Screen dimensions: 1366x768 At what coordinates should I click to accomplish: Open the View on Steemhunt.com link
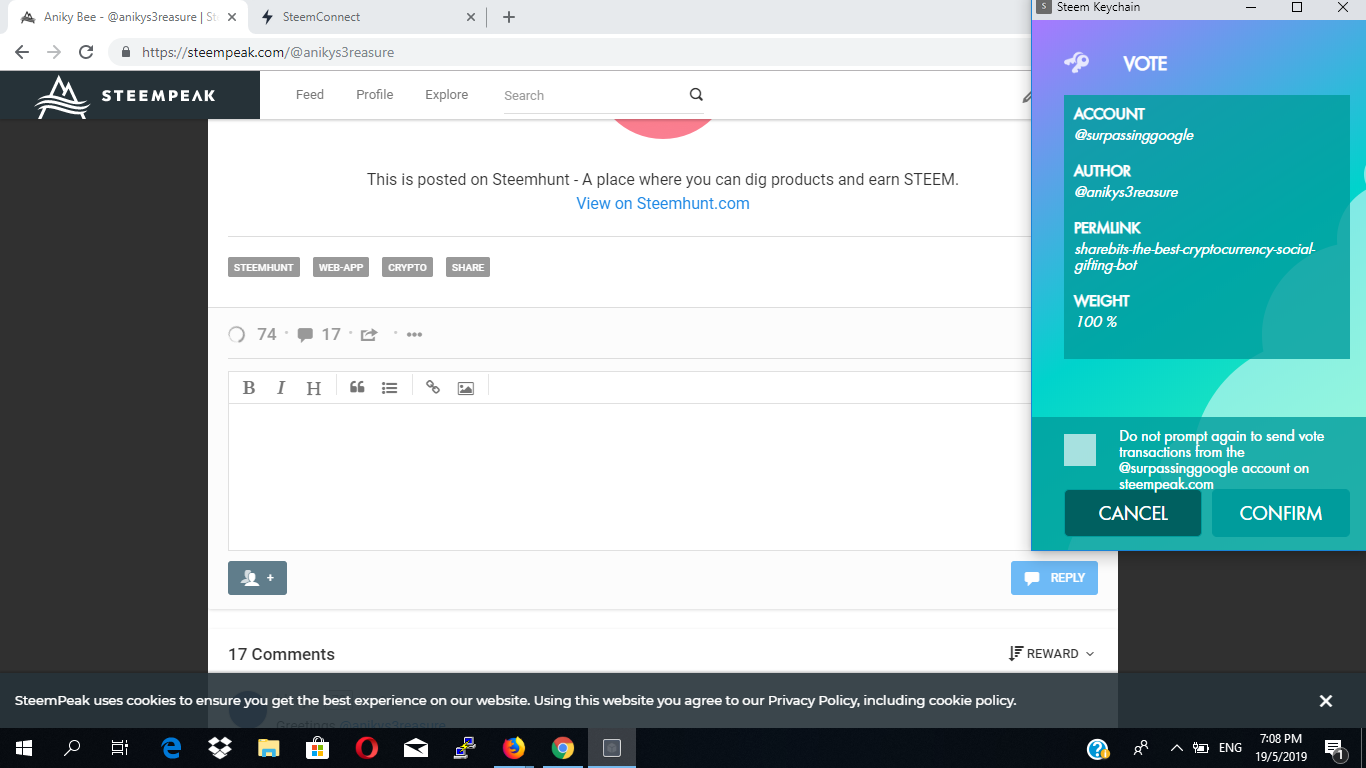(x=663, y=203)
